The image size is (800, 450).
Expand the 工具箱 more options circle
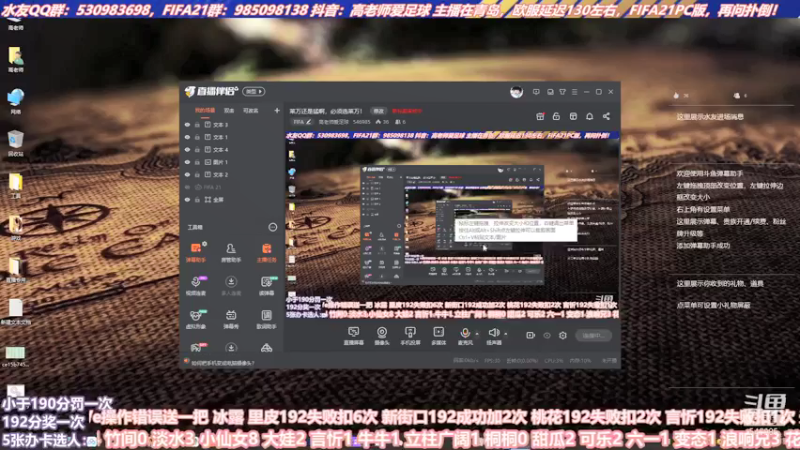tap(272, 227)
